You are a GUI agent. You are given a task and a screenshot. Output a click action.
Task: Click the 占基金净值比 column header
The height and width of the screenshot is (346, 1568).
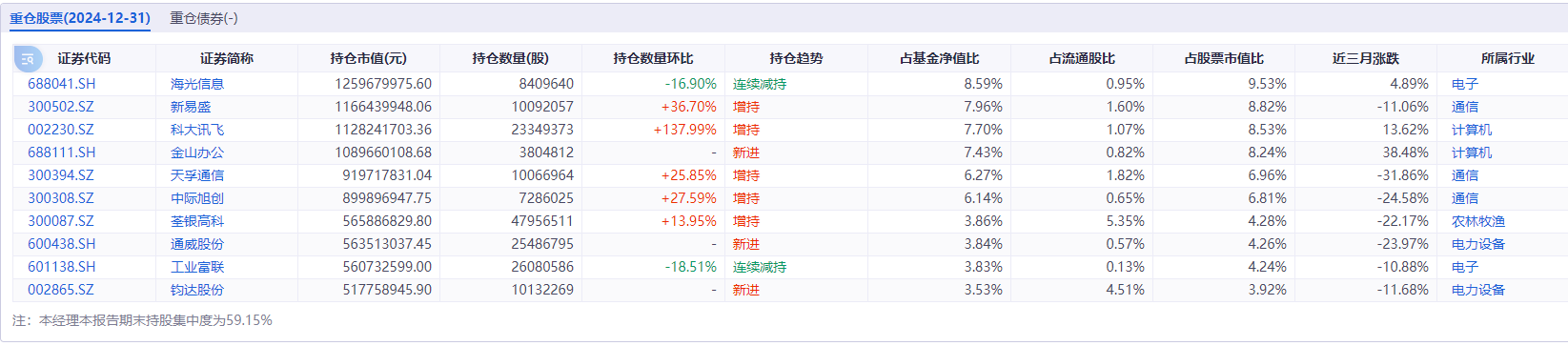(939, 59)
